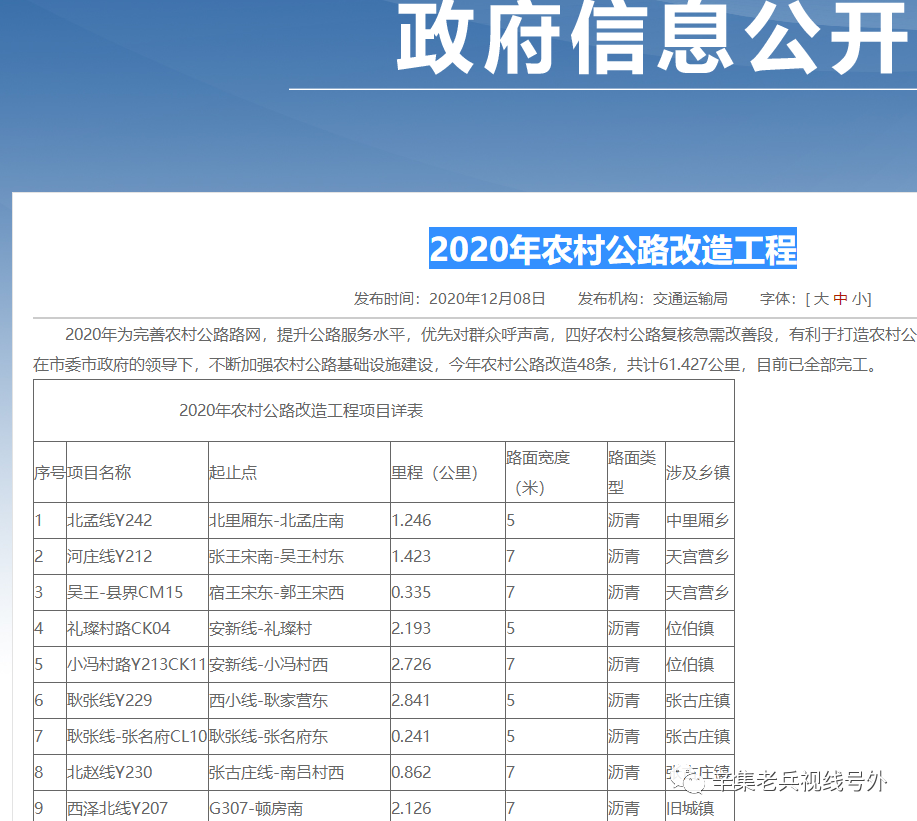
Task: Click project name 耿张线Y229
Action: pos(109,701)
